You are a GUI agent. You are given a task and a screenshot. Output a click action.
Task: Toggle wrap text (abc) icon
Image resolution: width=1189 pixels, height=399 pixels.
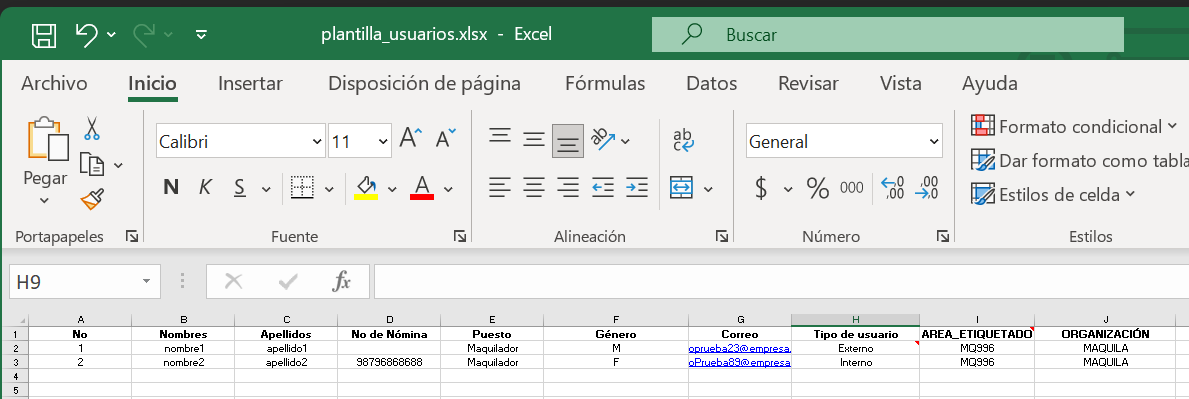682,140
